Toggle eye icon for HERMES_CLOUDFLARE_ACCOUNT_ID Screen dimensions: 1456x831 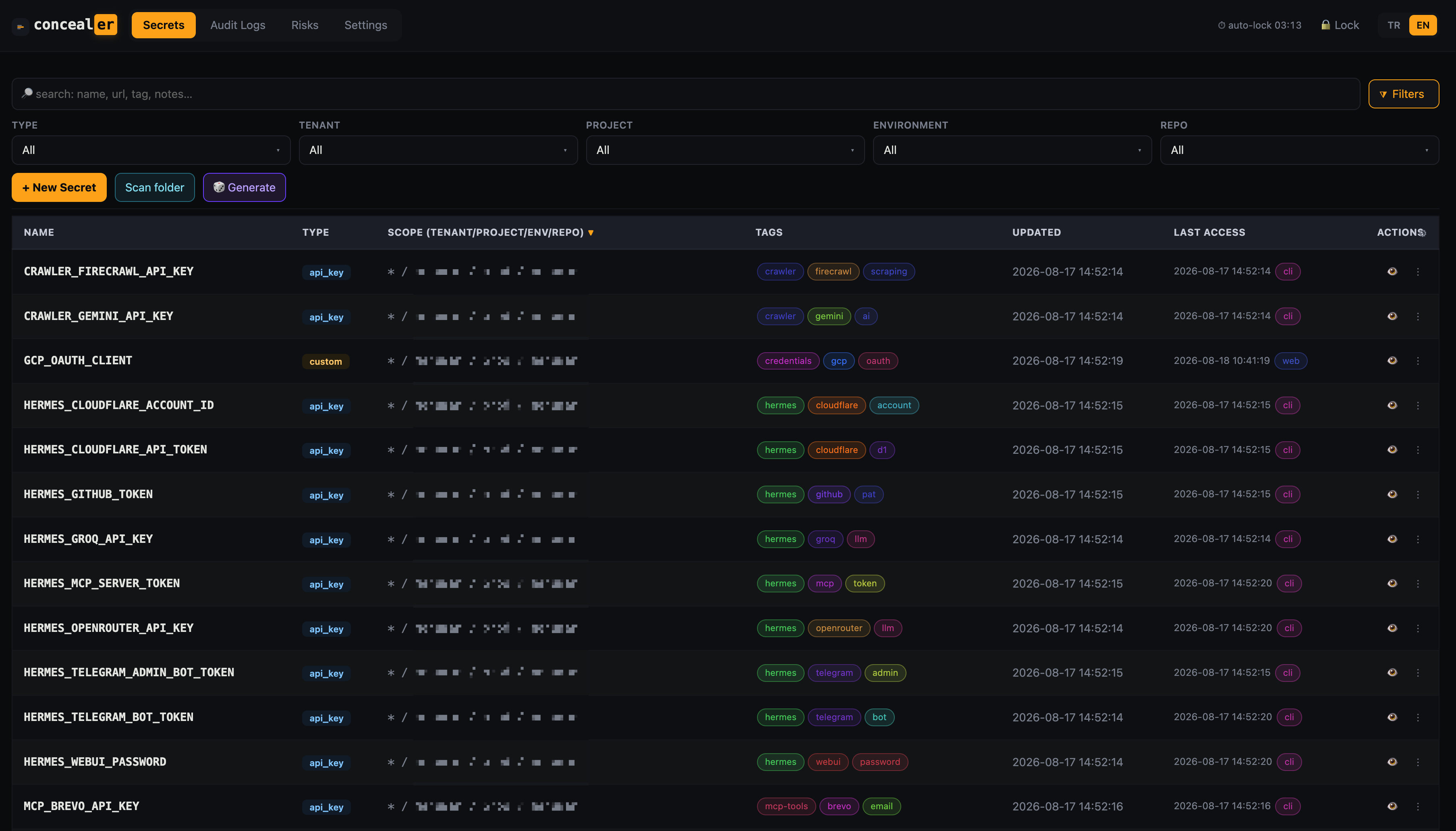click(1392, 405)
